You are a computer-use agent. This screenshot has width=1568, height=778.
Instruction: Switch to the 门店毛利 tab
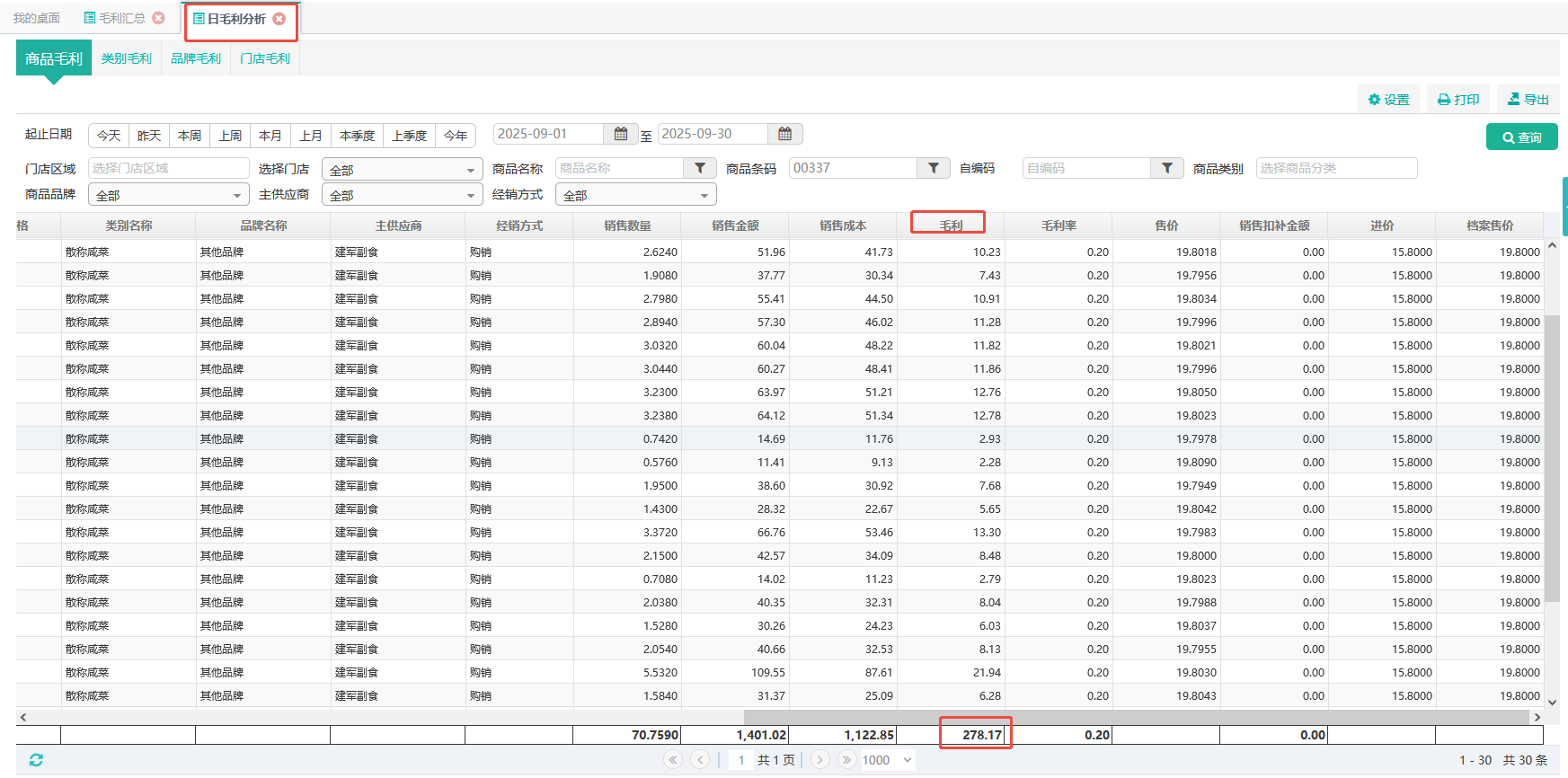pos(265,58)
